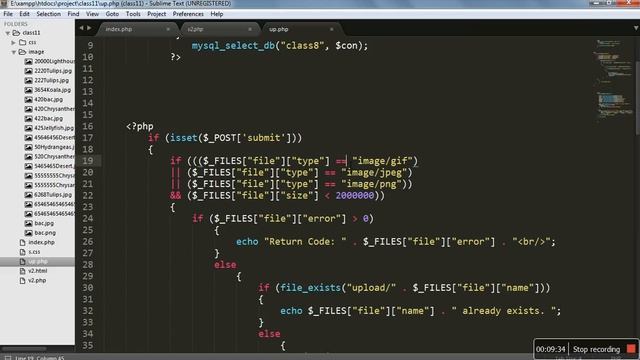Open 20000Lighthouse image in sidebar

tap(54, 61)
